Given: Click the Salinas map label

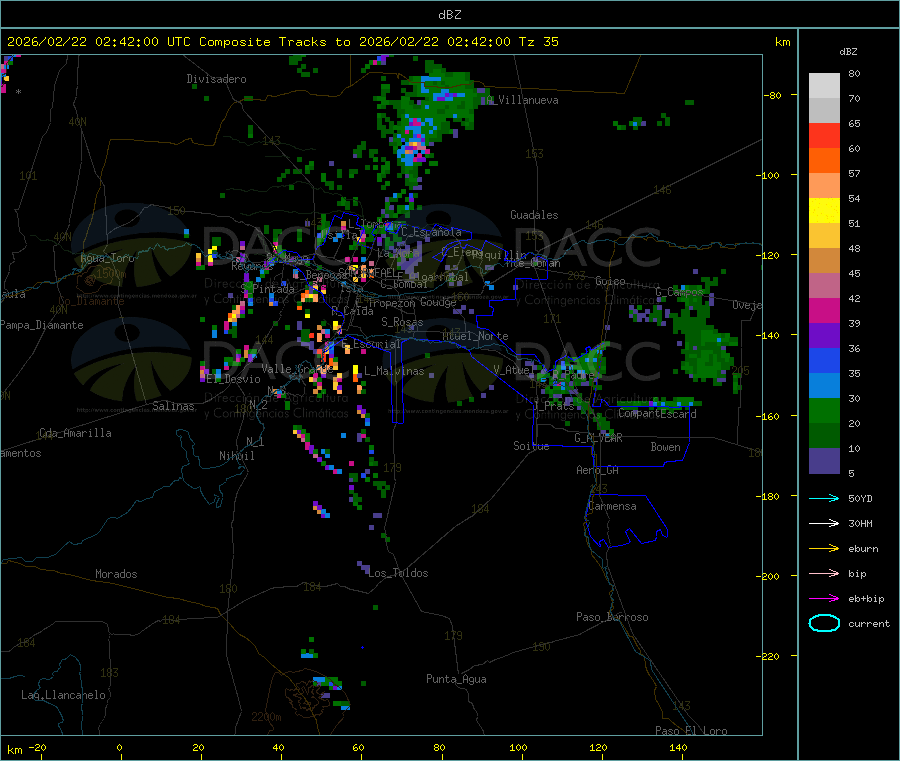Looking at the screenshot, I should [x=173, y=406].
